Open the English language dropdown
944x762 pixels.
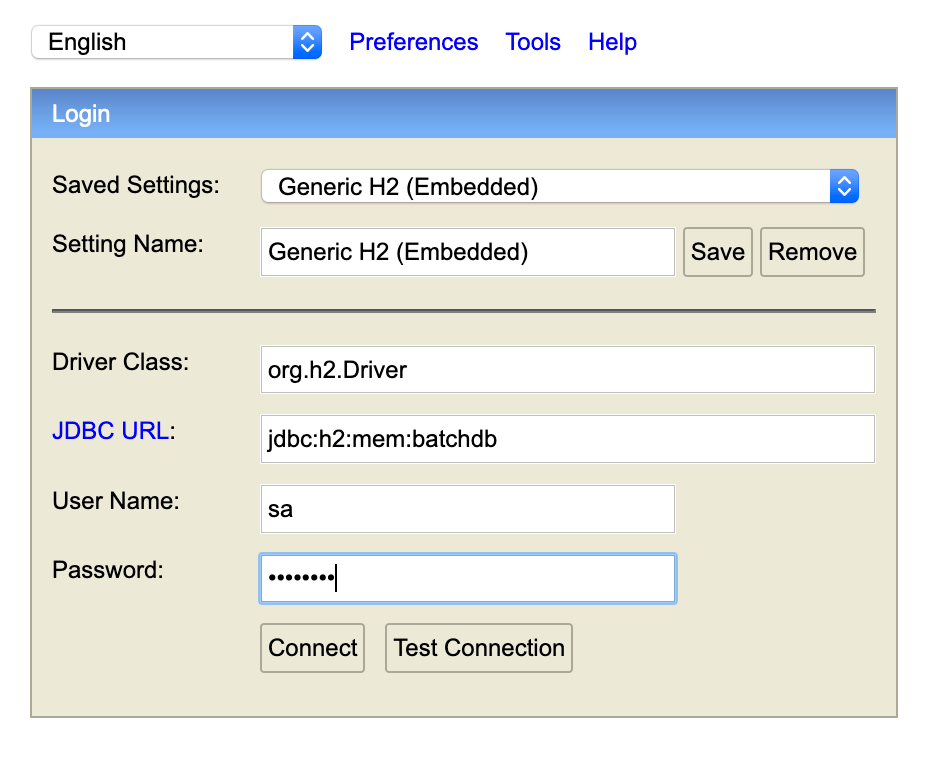click(x=176, y=42)
